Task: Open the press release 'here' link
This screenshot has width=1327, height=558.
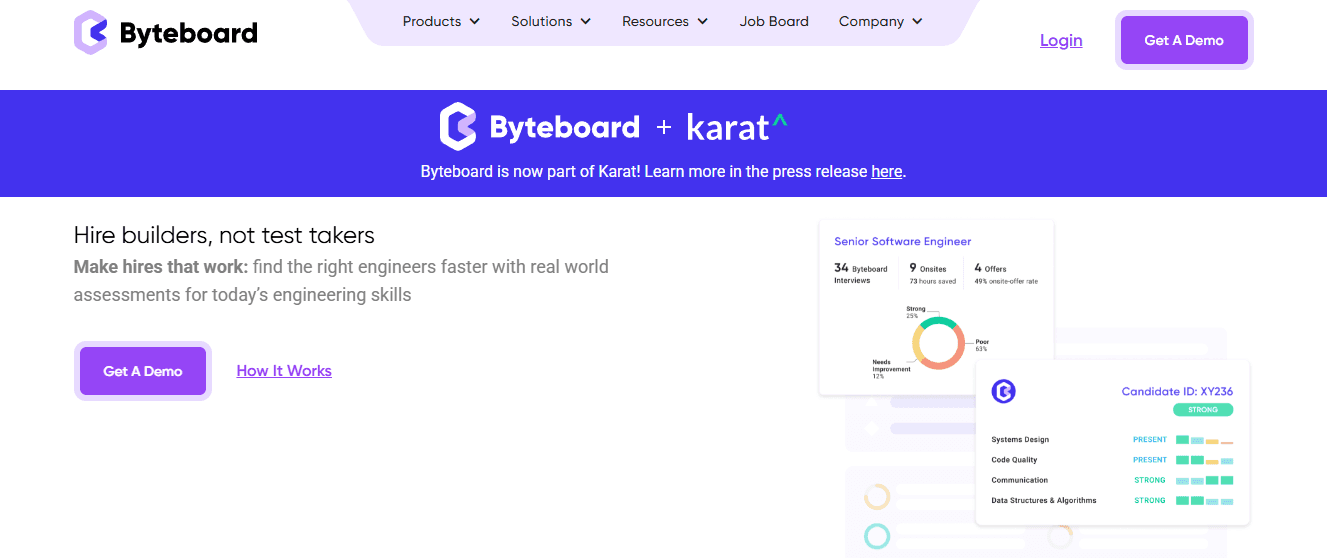Action: click(886, 171)
